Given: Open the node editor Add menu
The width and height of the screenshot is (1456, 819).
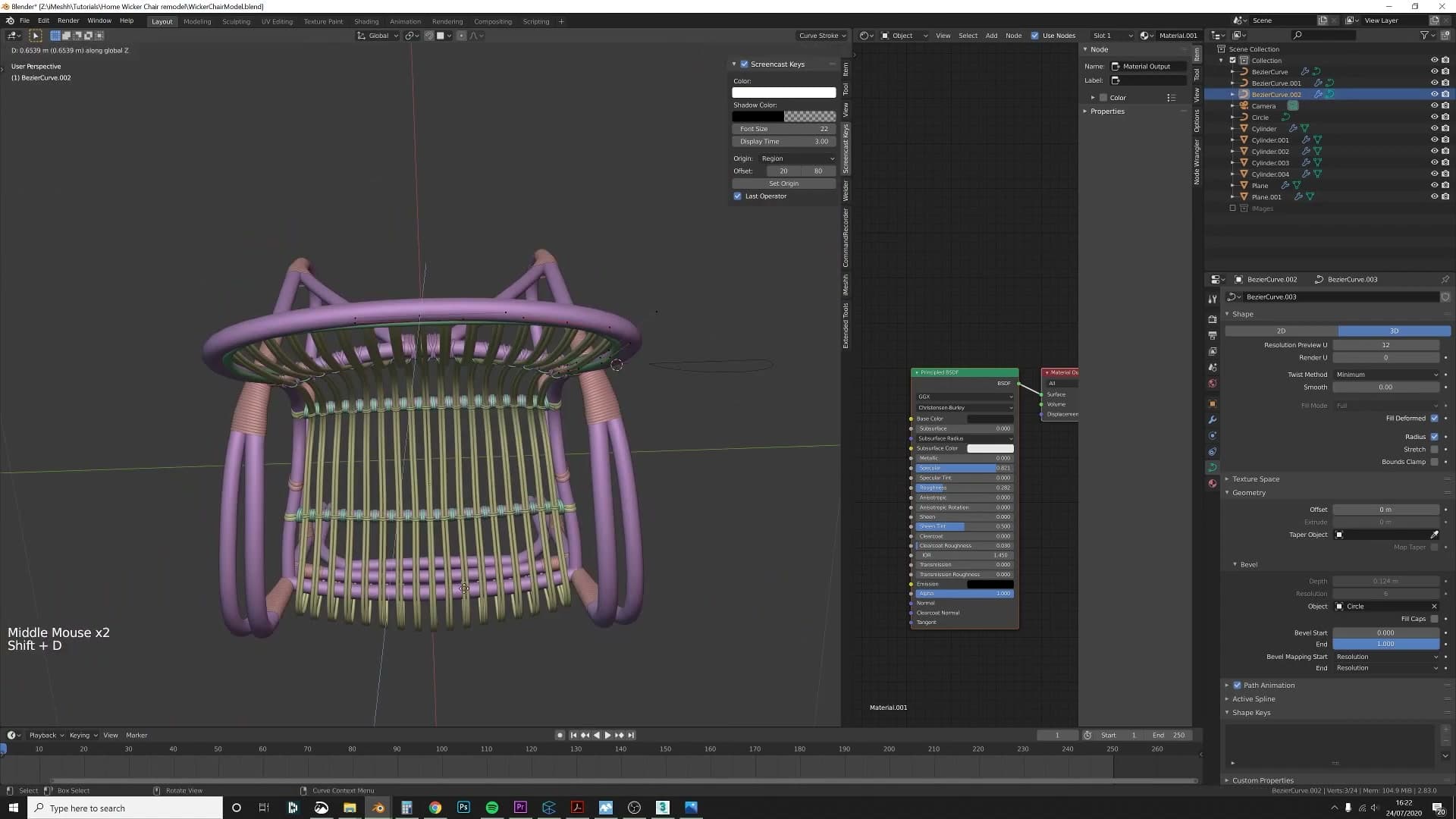Looking at the screenshot, I should (x=991, y=36).
